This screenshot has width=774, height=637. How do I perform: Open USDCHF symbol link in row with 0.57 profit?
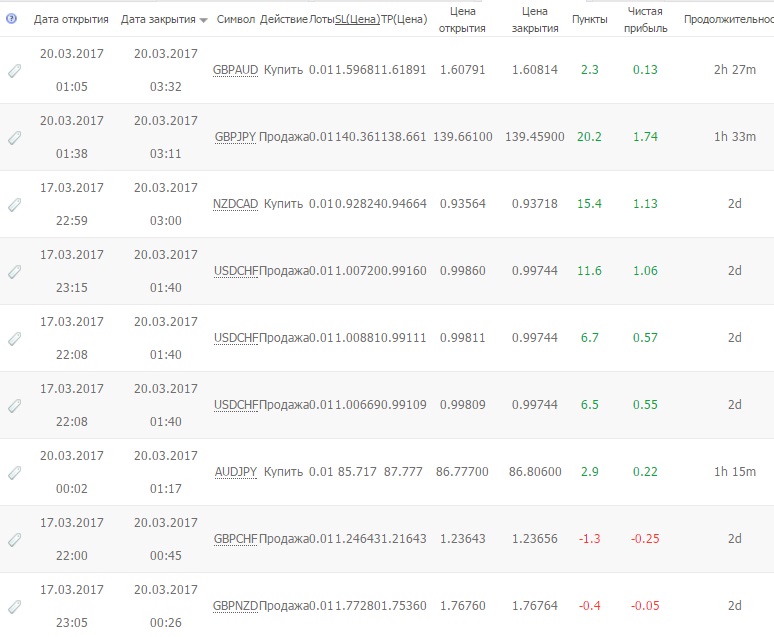236,338
